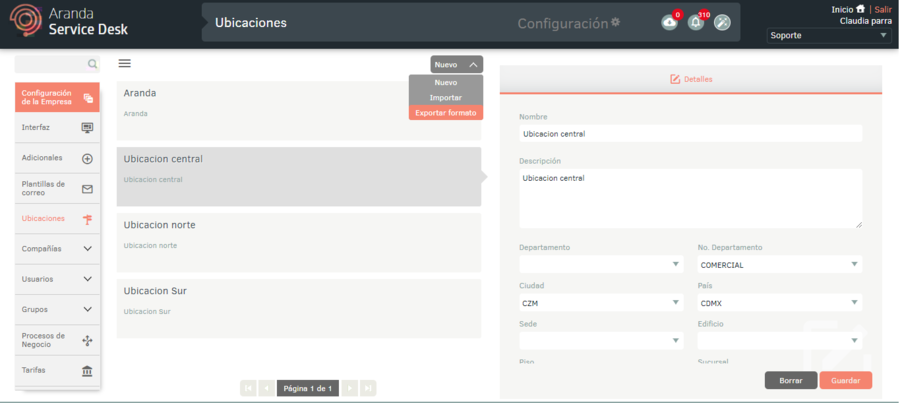The image size is (900, 403).
Task: Click the cloud download icon in header
Action: click(x=669, y=23)
